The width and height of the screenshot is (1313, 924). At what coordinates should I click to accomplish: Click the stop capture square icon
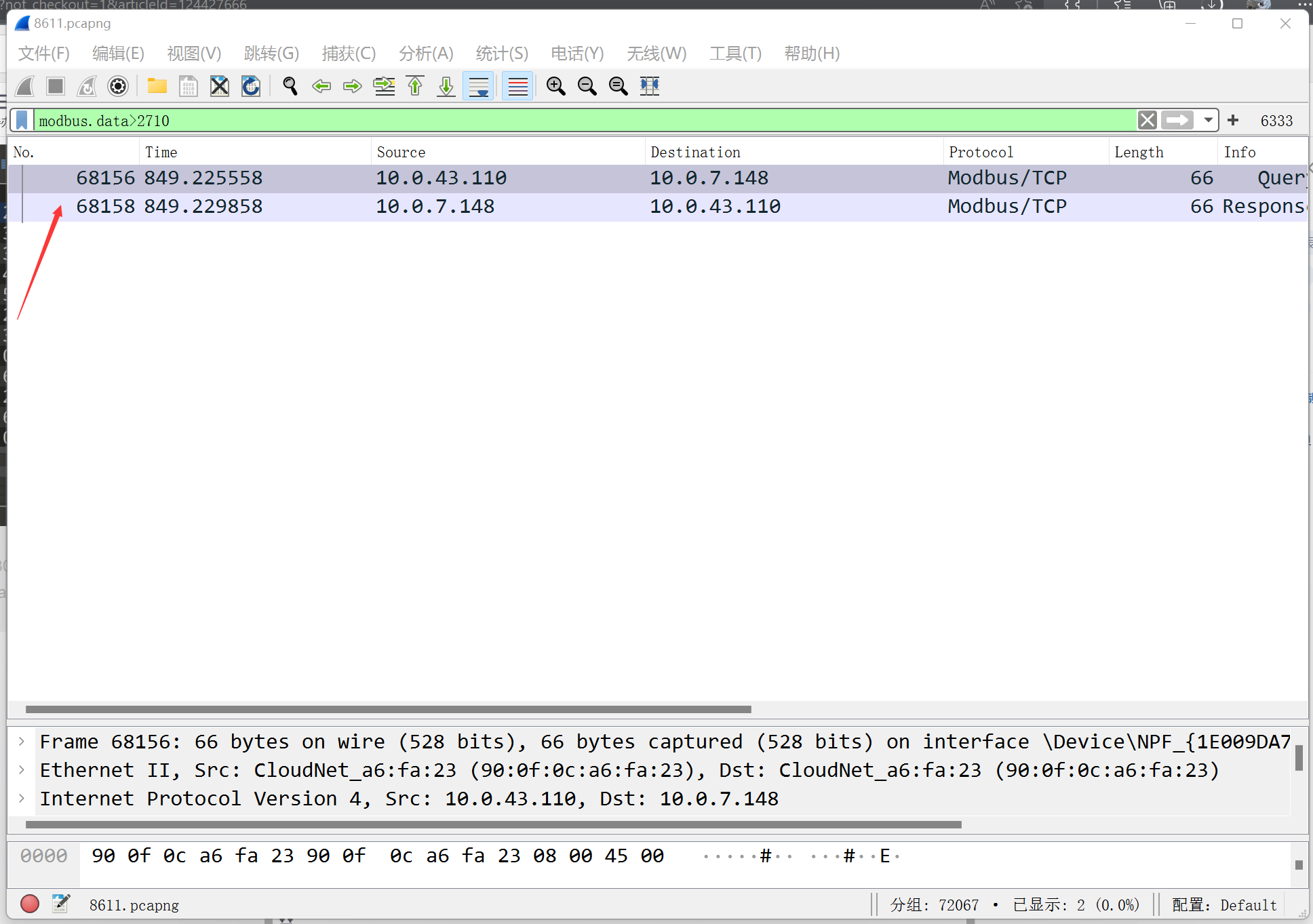pyautogui.click(x=56, y=86)
